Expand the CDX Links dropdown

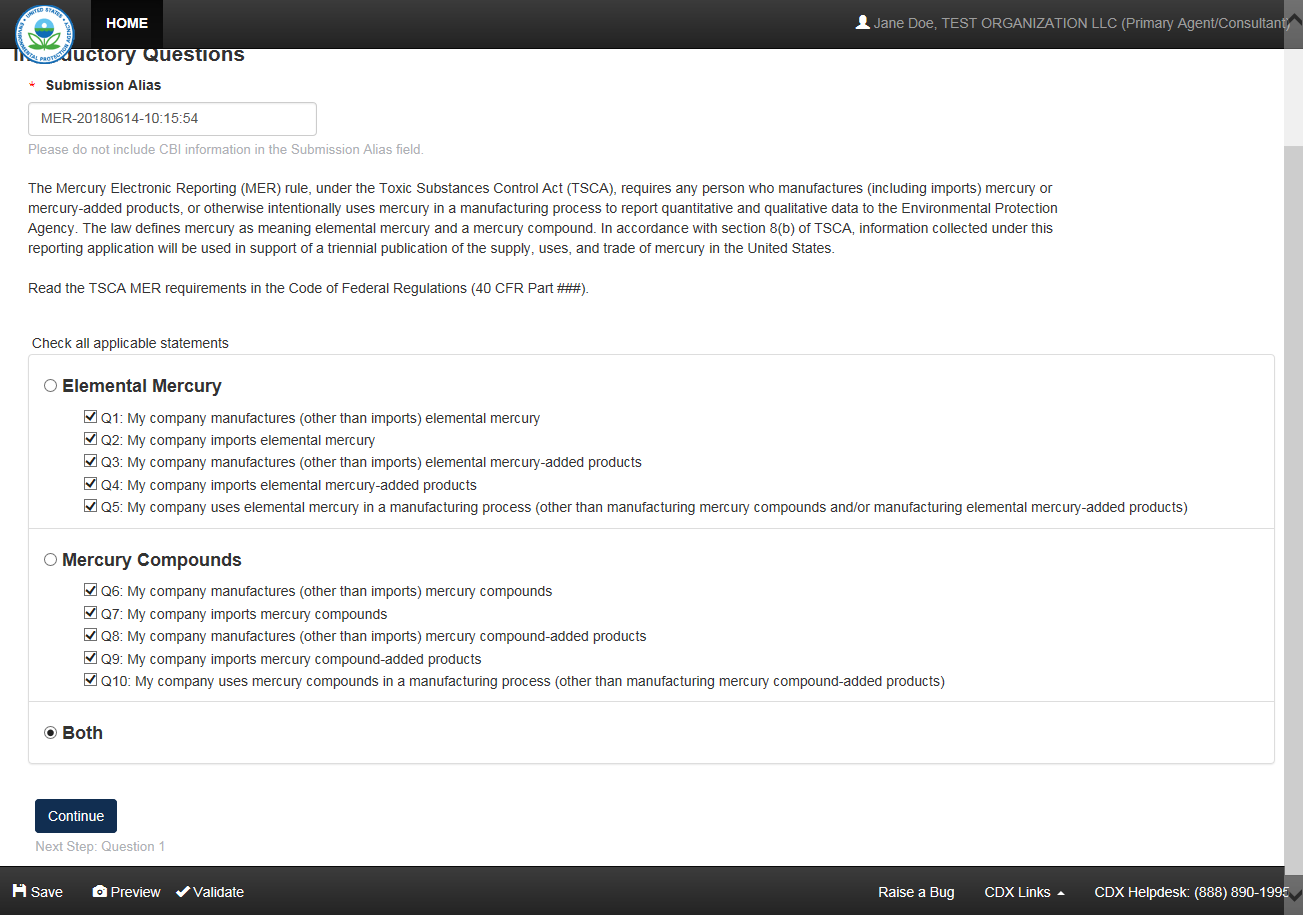click(1024, 892)
